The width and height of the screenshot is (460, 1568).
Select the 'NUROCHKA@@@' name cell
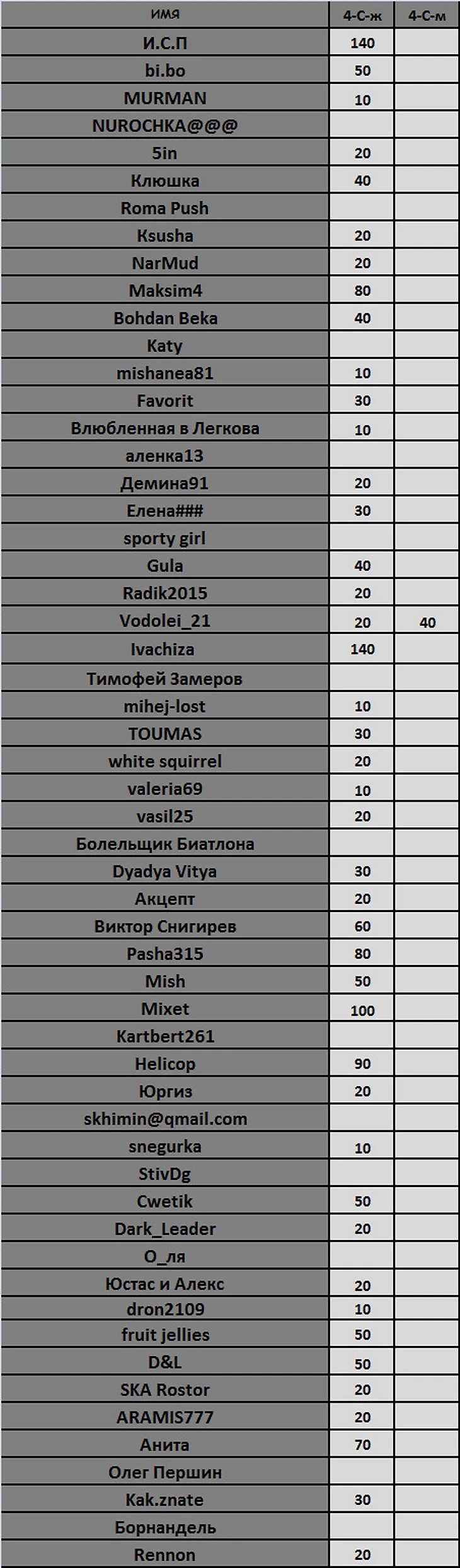pos(164,126)
